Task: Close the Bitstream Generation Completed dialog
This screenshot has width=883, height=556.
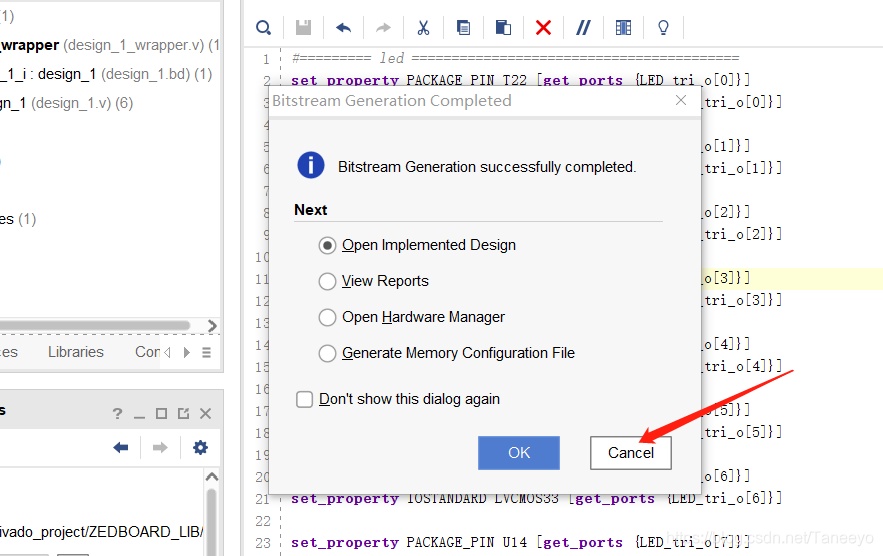Action: (x=681, y=100)
